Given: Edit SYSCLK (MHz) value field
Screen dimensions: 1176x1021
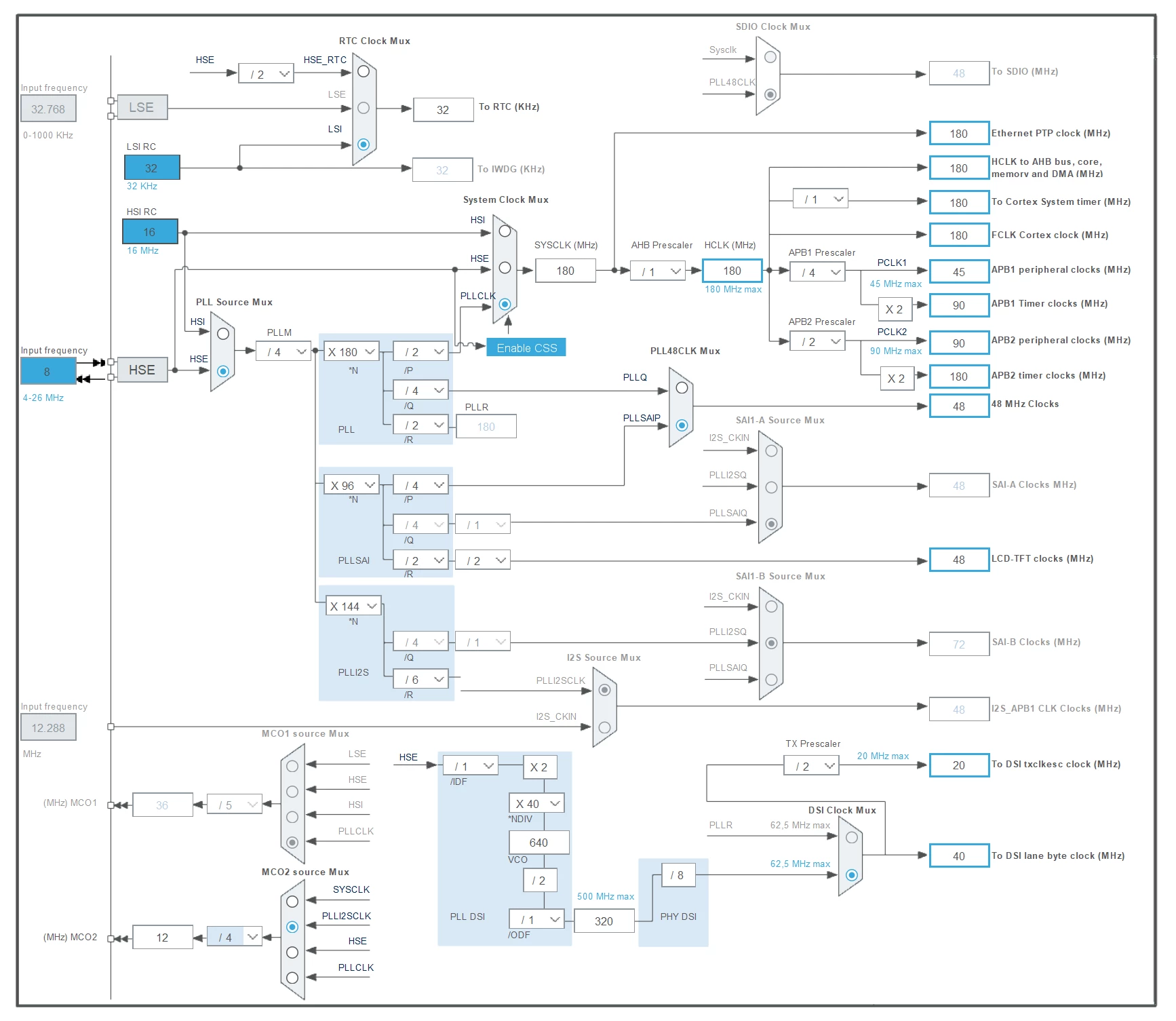Looking at the screenshot, I should (x=566, y=271).
